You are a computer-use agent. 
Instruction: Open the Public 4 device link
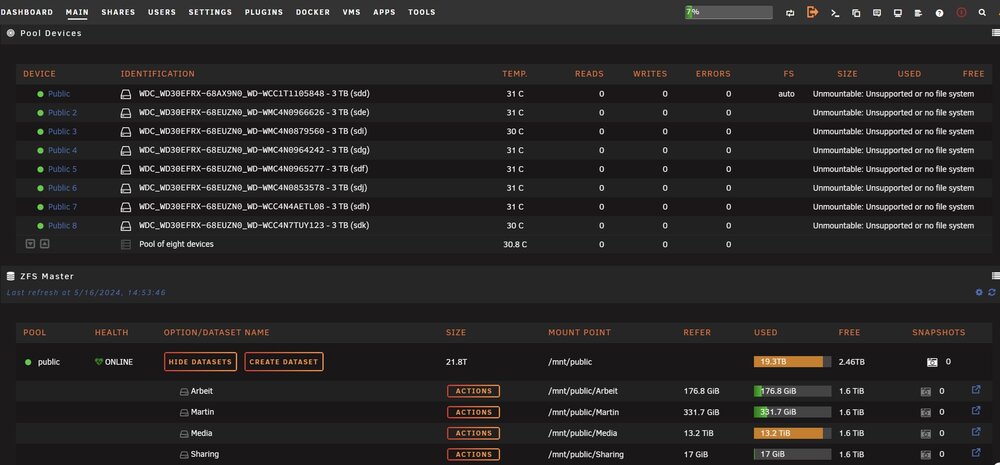62,151
